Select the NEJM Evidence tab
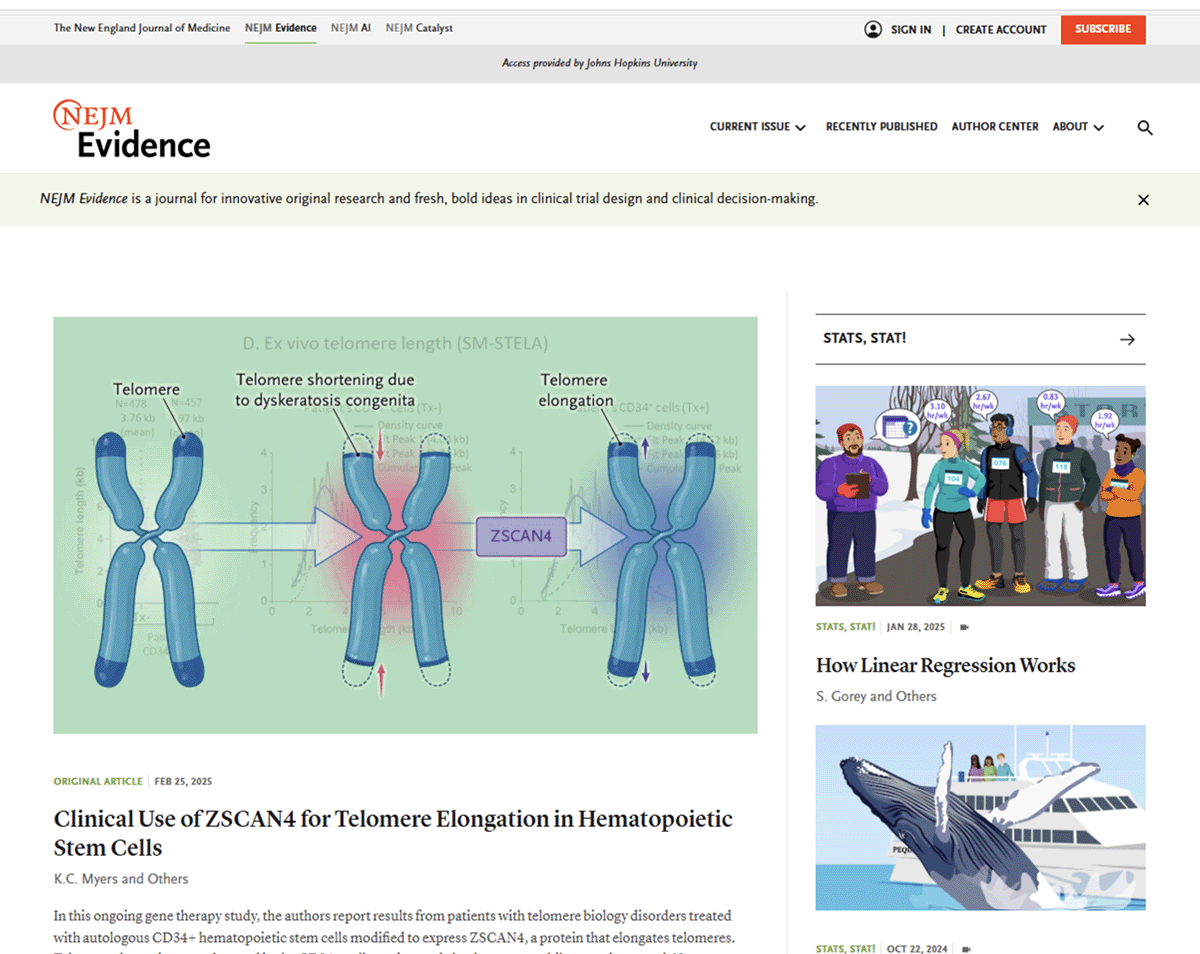Image resolution: width=1200 pixels, height=954 pixels. [281, 28]
